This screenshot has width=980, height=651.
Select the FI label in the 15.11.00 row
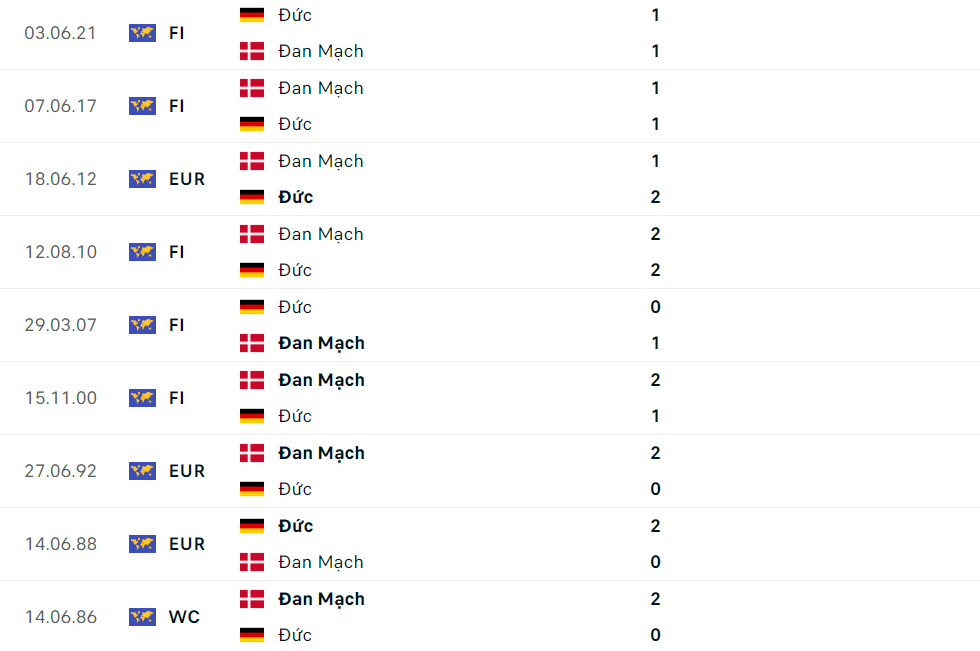[x=177, y=398]
